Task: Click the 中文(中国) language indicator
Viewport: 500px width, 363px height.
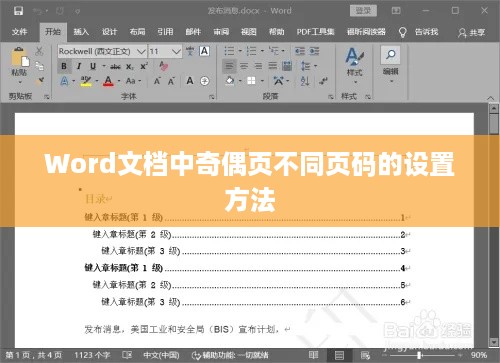Action: click(x=161, y=355)
